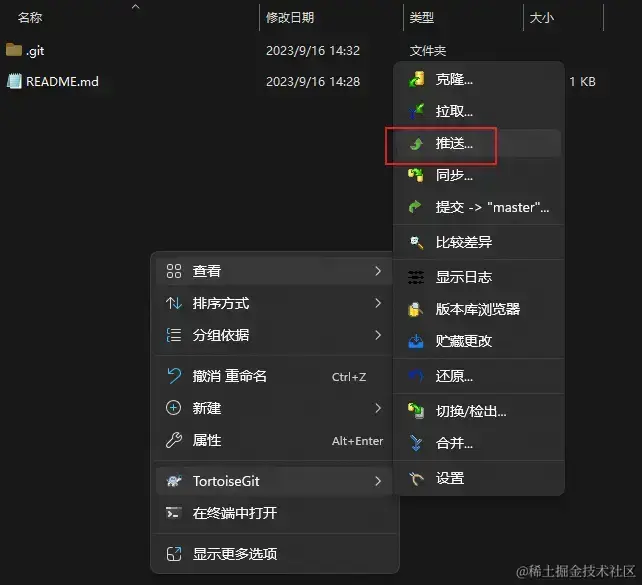This screenshot has width=642, height=585.
Task: Click the TortoiseGit turtle icon
Action: pyautogui.click(x=174, y=481)
